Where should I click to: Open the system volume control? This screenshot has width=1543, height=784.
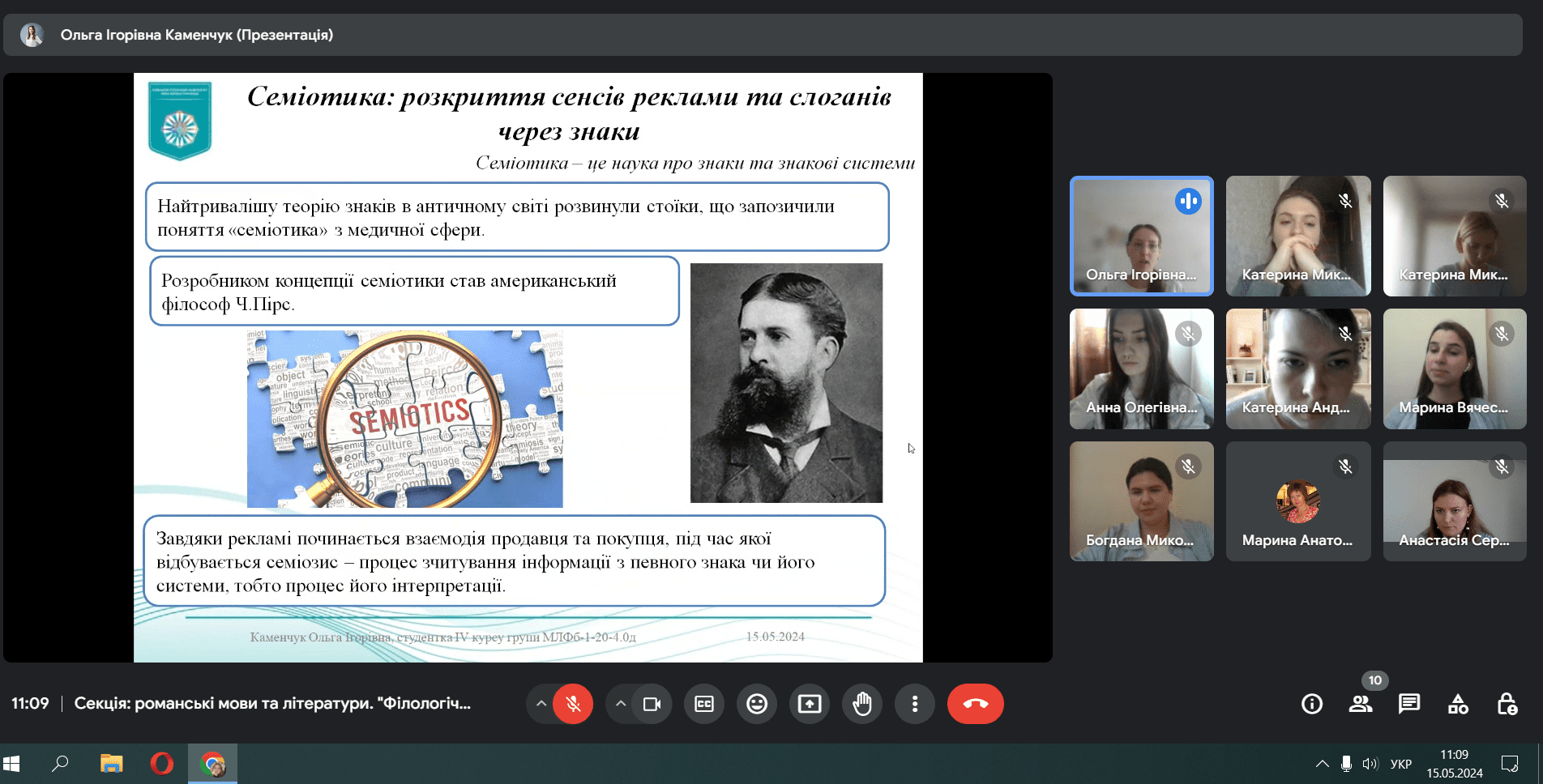(1370, 763)
